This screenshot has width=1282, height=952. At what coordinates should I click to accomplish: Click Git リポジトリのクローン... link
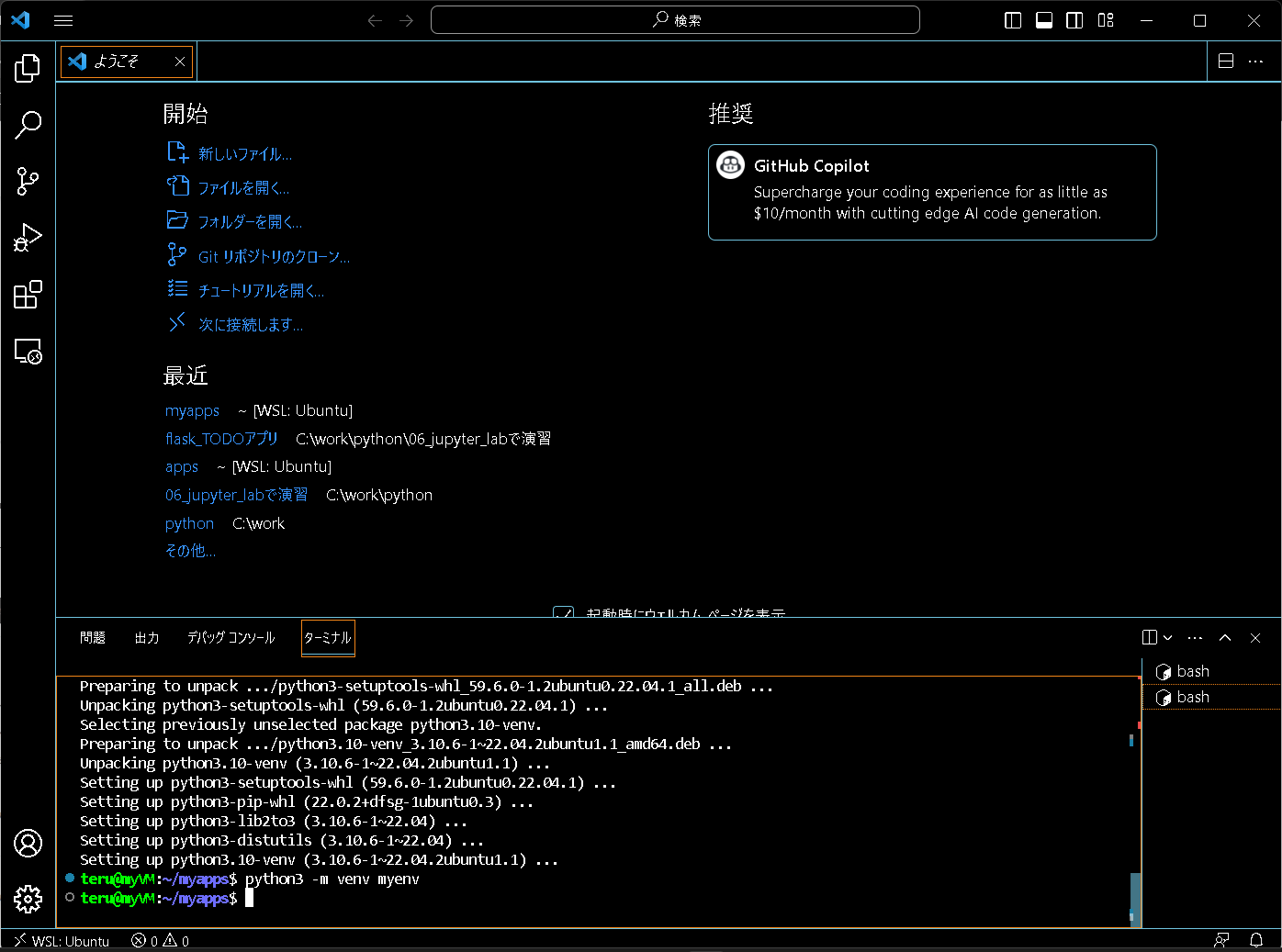click(274, 256)
